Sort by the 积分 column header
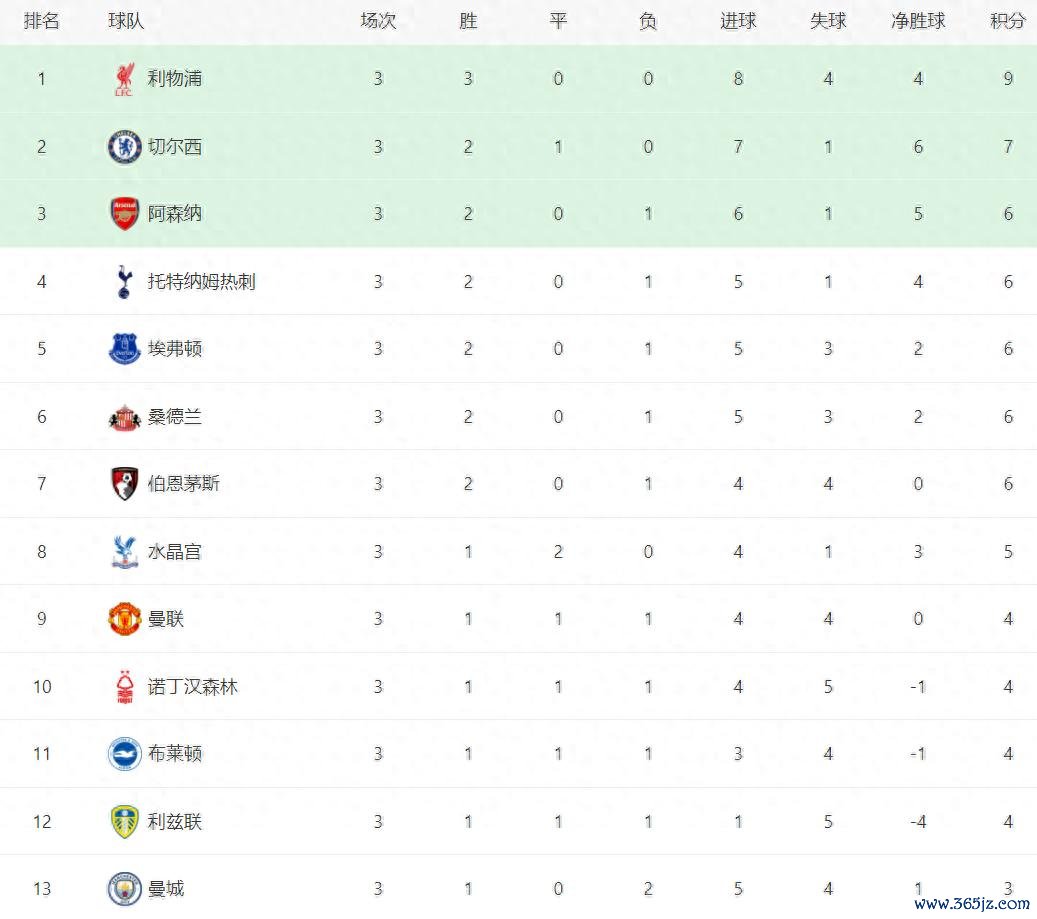Image resolution: width=1037 pixels, height=919 pixels. coord(1007,21)
